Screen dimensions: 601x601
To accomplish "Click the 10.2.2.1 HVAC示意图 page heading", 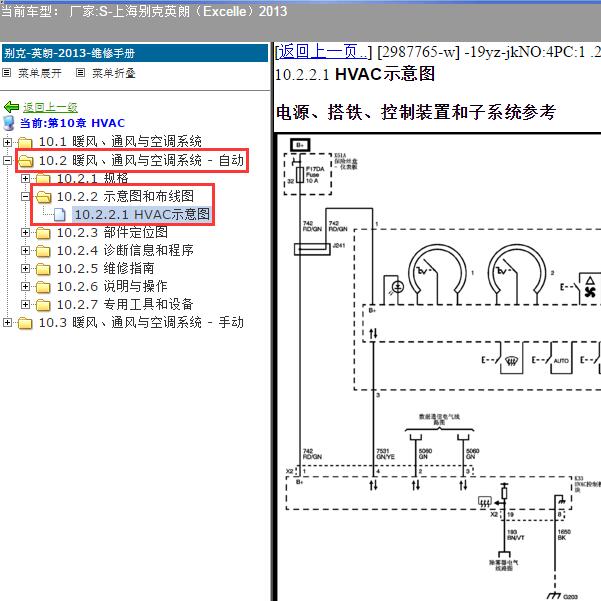I will point(355,74).
